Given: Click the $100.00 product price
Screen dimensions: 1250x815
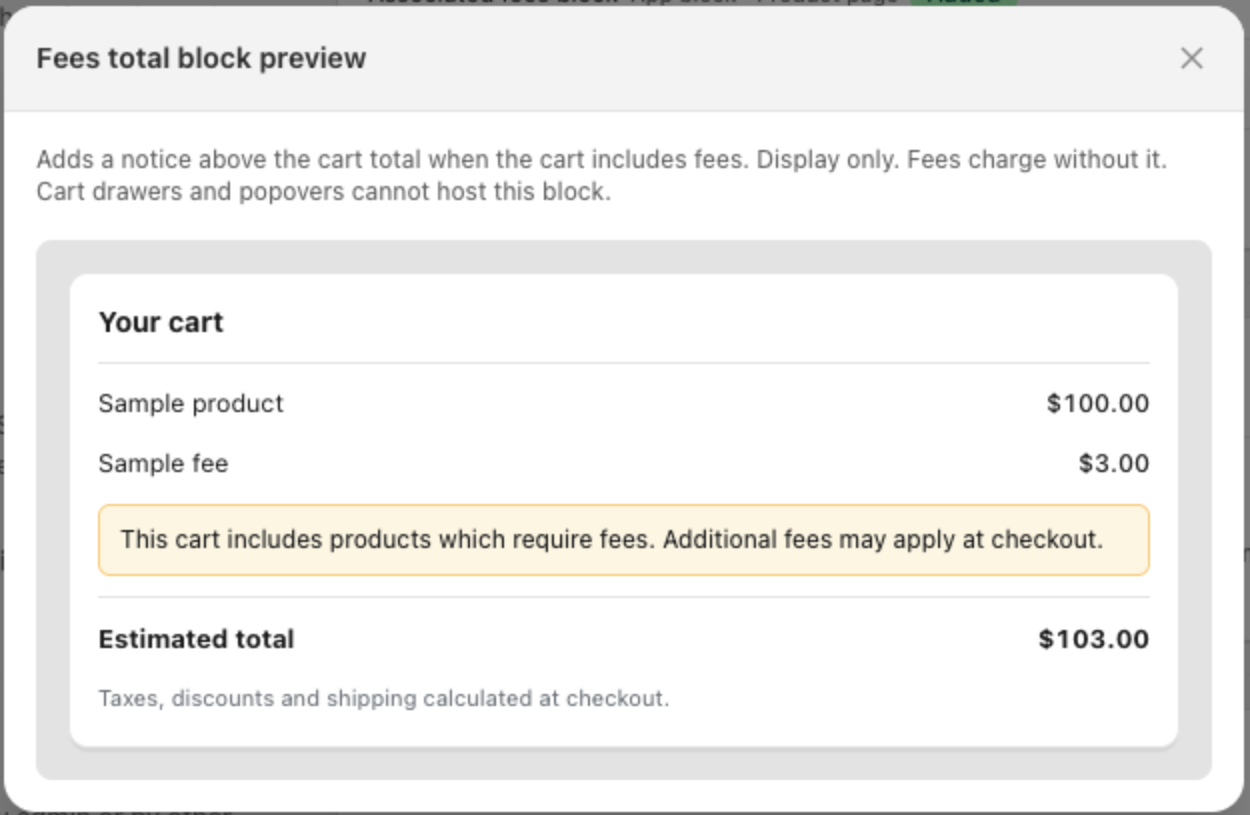Looking at the screenshot, I should point(1098,403).
